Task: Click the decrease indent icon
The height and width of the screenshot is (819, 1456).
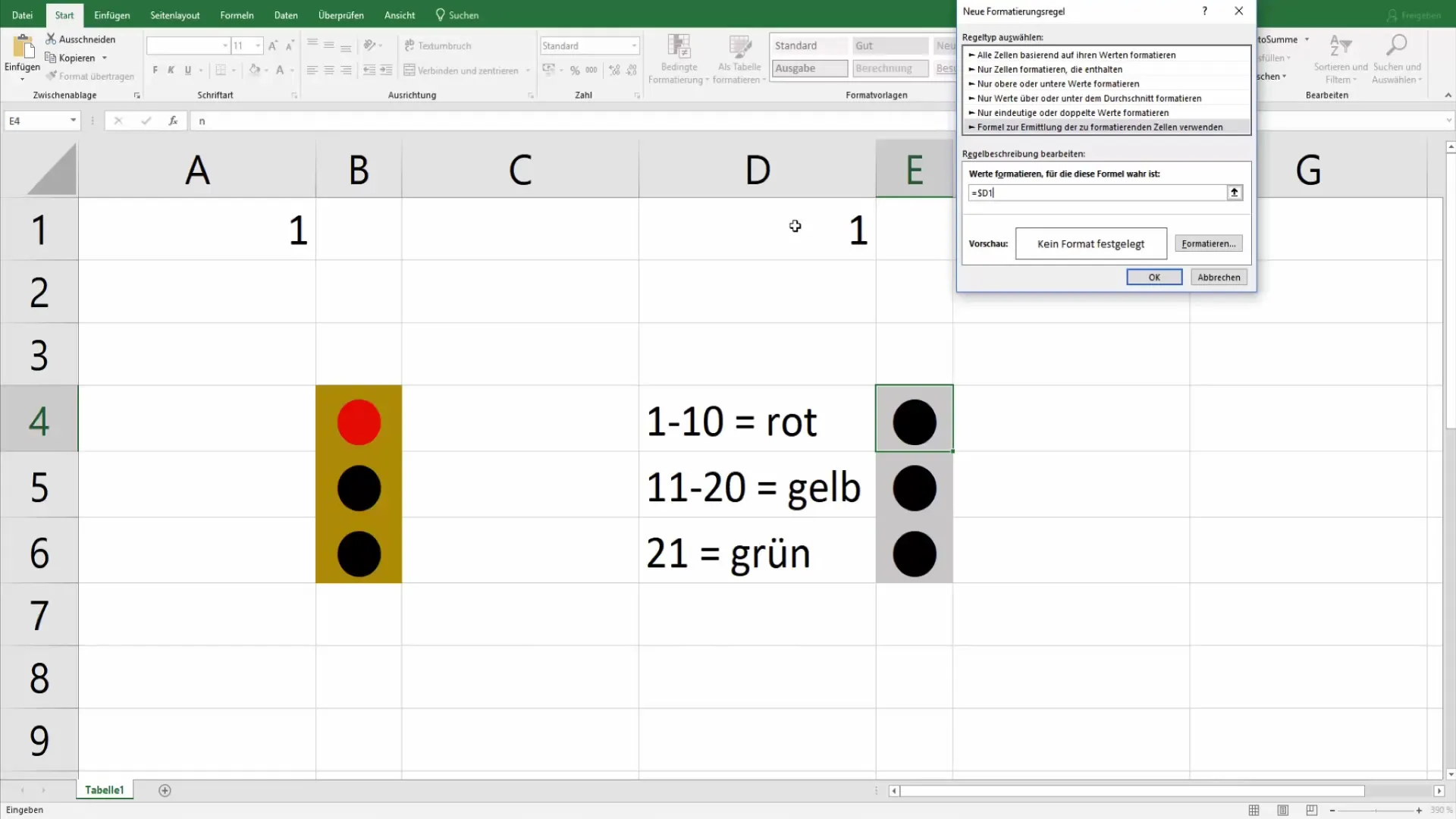Action: [369, 70]
